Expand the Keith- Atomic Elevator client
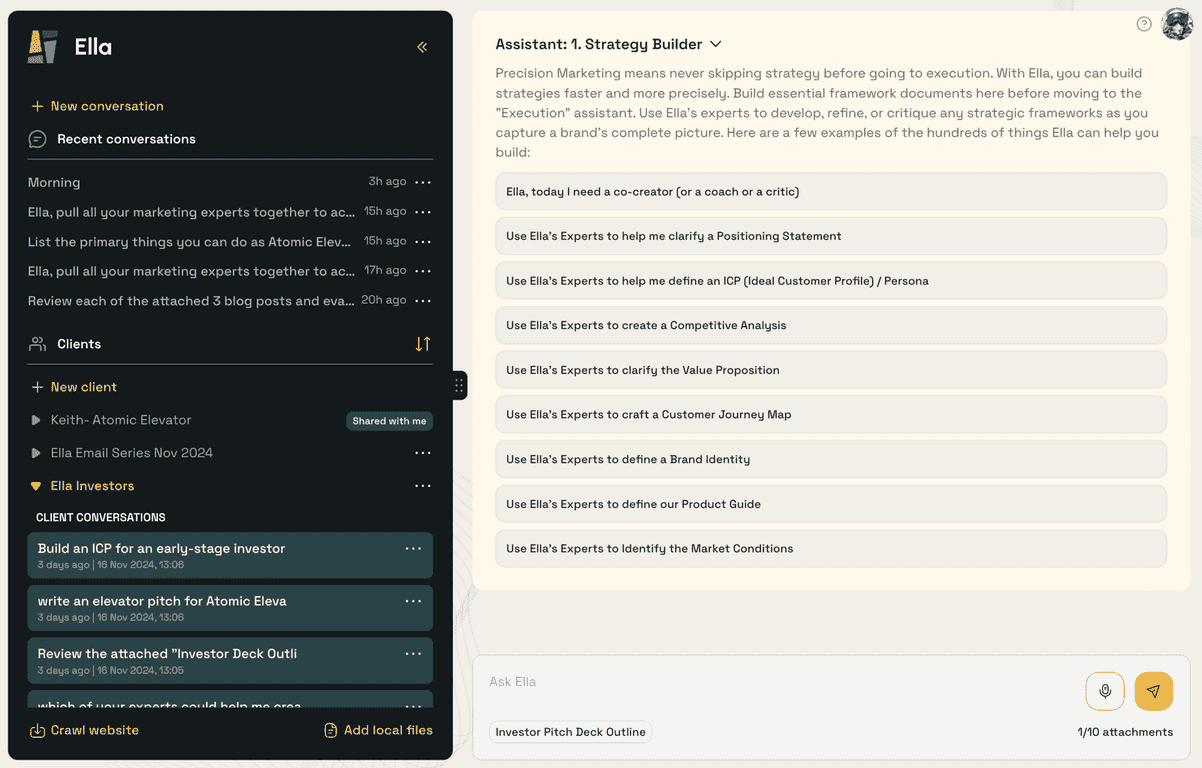Screen dimensions: 1202x768 click(36, 421)
